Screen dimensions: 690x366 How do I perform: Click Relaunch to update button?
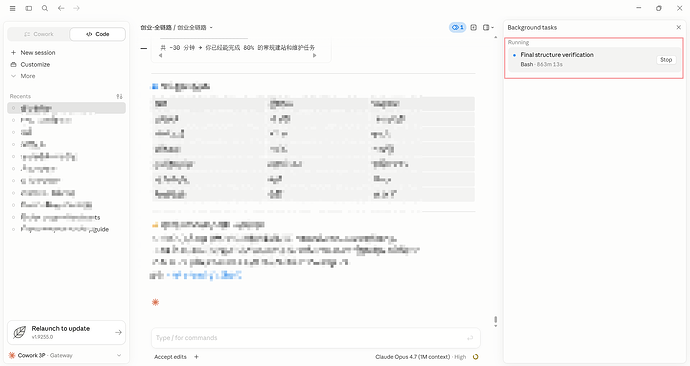[66, 332]
